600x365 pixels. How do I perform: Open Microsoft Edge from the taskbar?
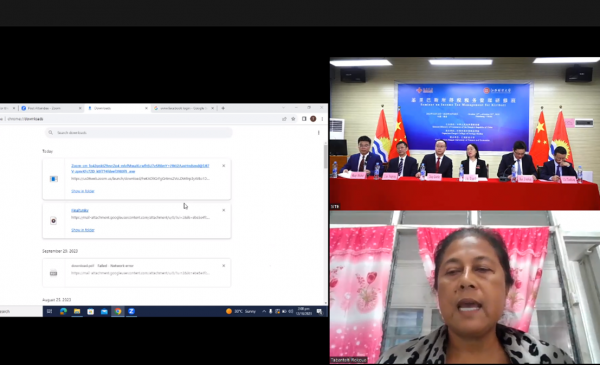click(x=63, y=311)
